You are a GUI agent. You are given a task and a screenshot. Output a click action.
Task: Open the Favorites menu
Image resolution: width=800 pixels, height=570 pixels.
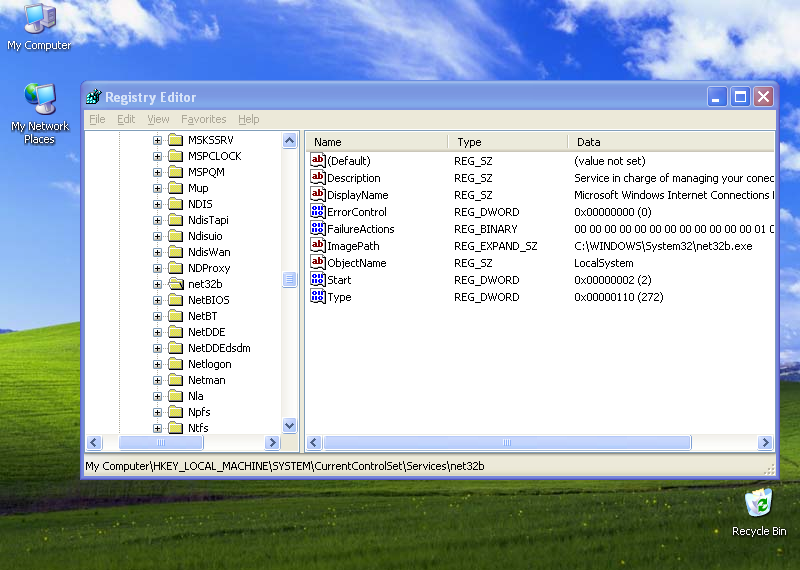tap(204, 119)
